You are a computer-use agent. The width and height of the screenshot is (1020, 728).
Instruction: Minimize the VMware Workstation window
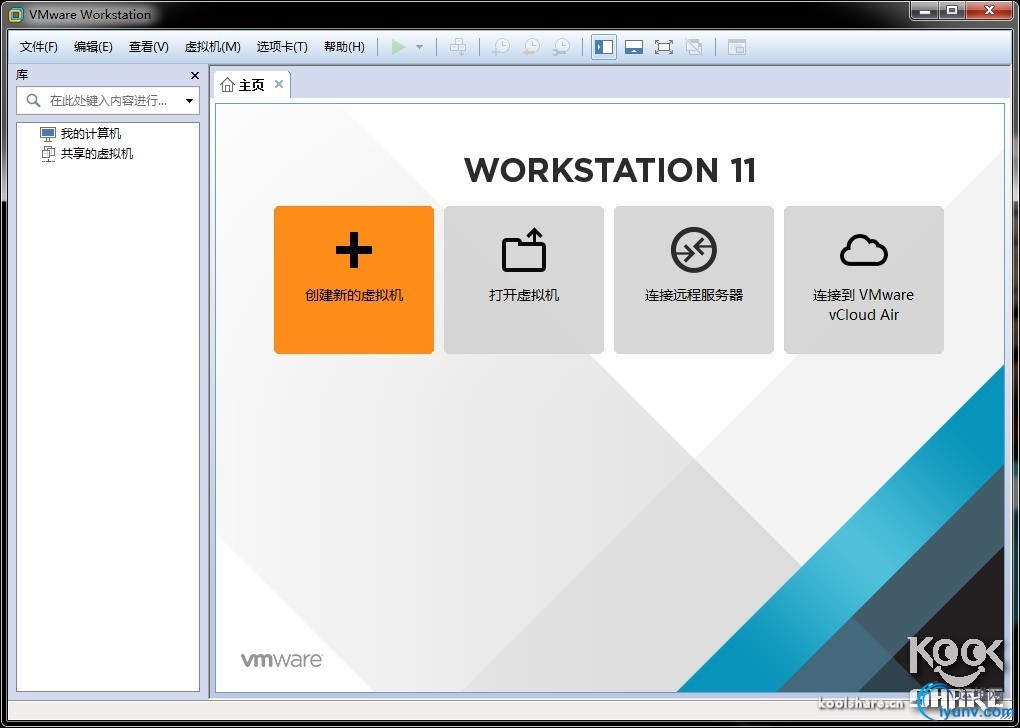pyautogui.click(x=926, y=11)
